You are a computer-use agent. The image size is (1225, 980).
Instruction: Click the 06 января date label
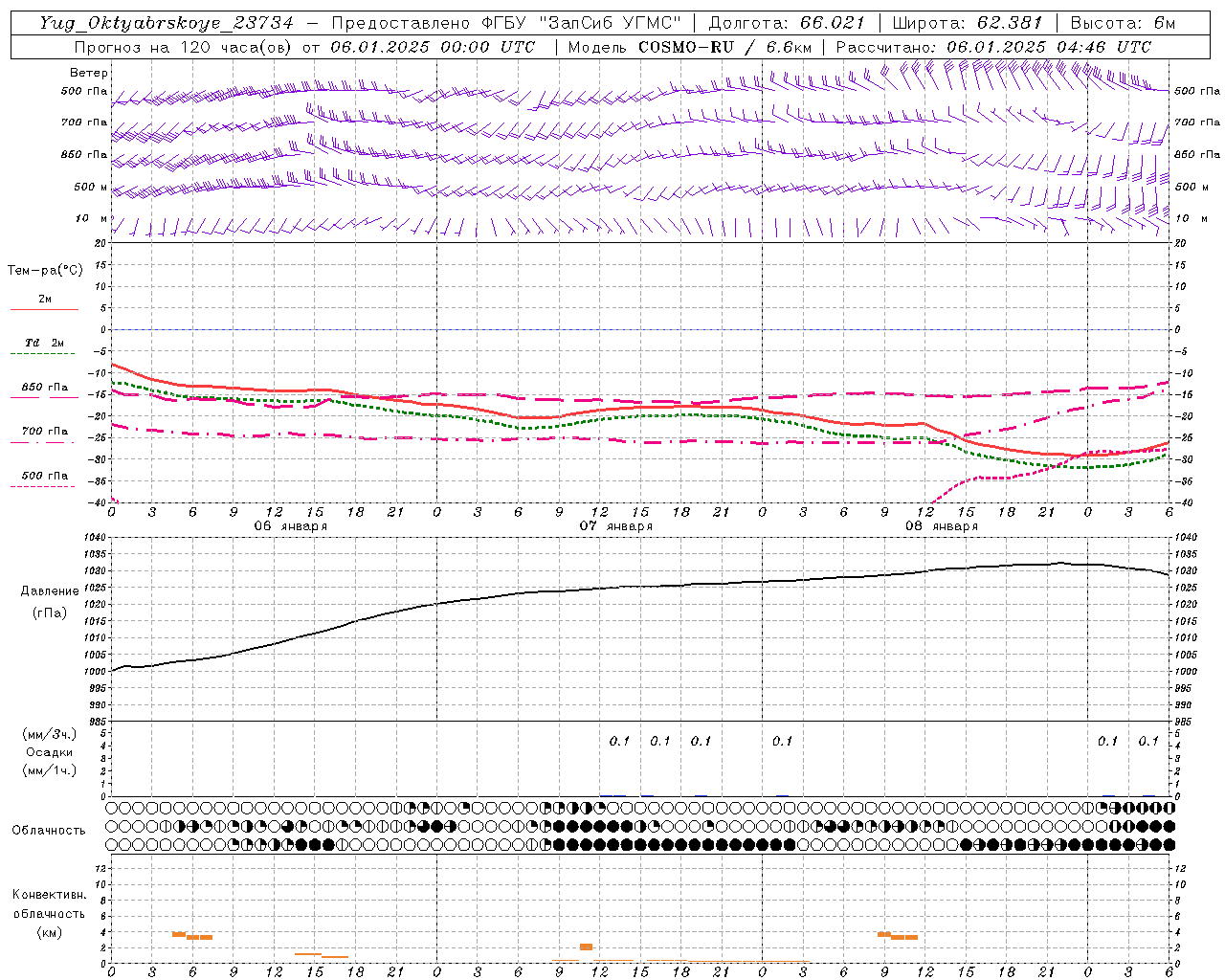290,526
